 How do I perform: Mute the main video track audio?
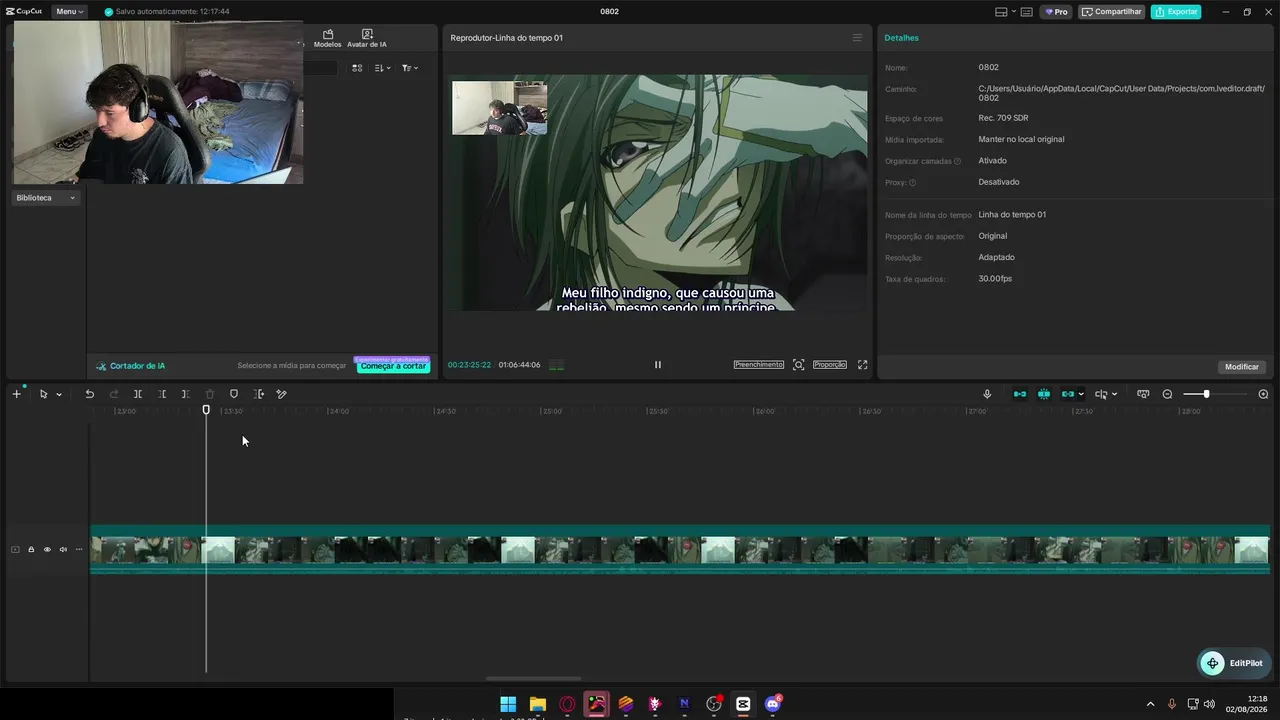click(63, 549)
